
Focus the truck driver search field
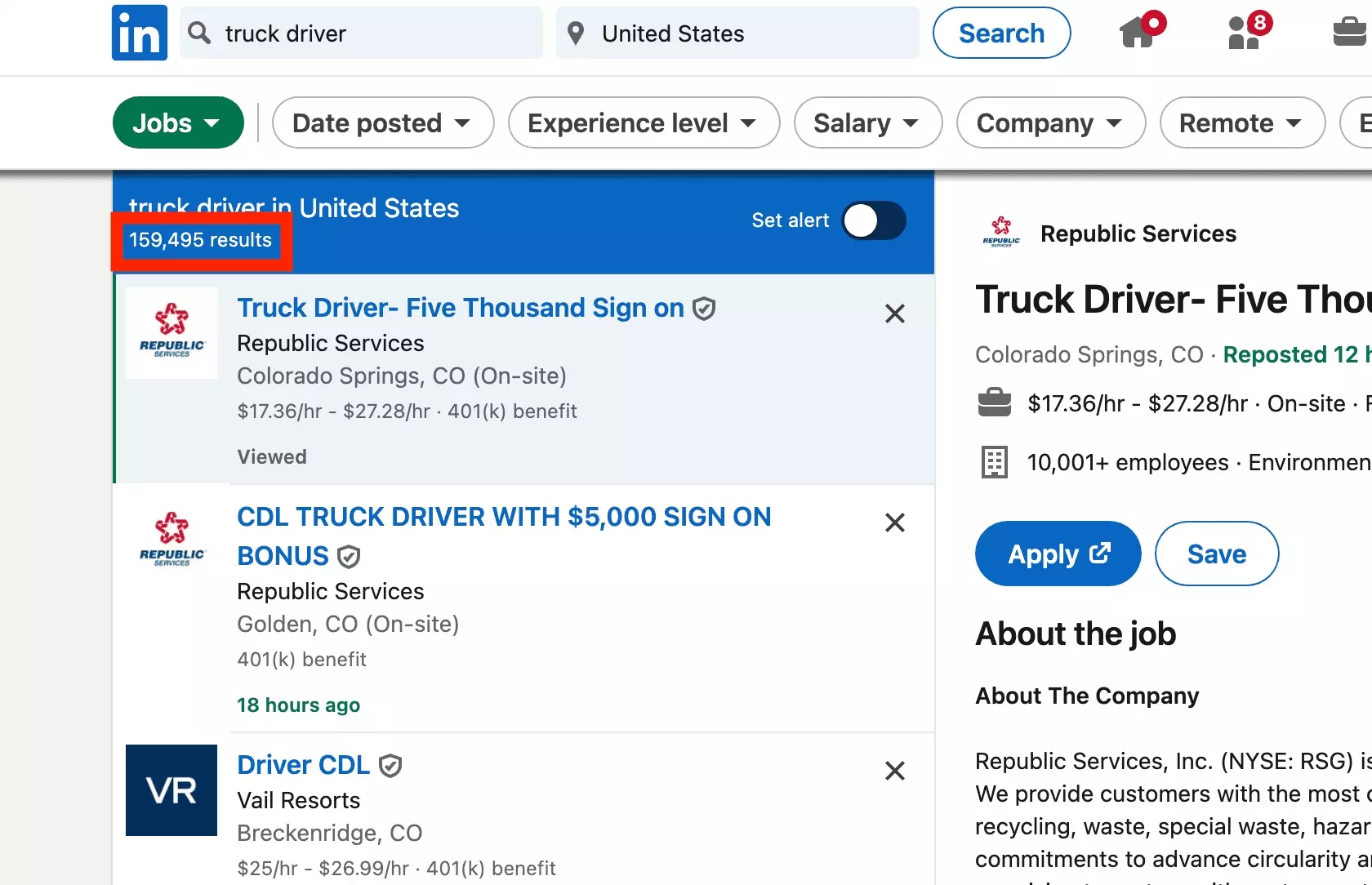(x=361, y=33)
